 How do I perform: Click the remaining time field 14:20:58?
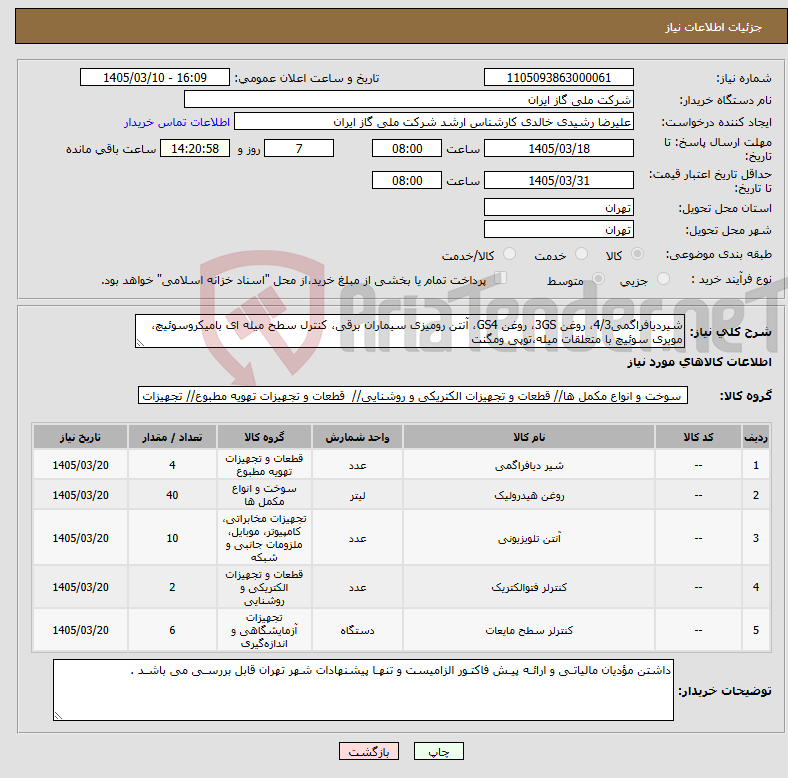pyautogui.click(x=195, y=149)
